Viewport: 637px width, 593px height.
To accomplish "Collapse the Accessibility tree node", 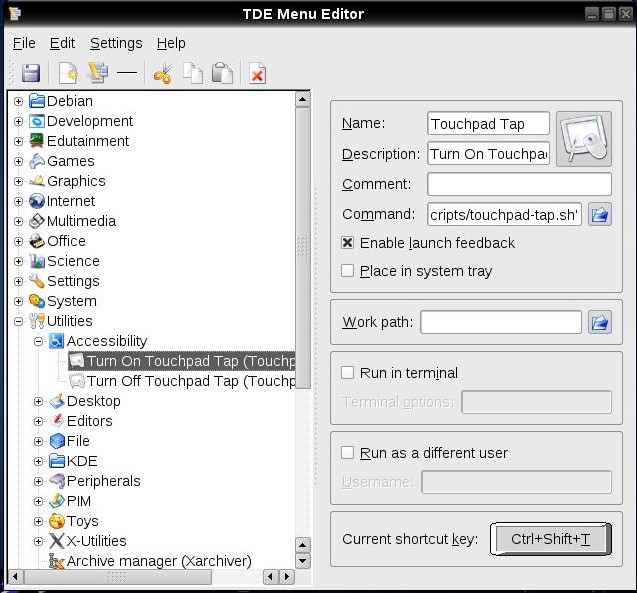I will 38,341.
